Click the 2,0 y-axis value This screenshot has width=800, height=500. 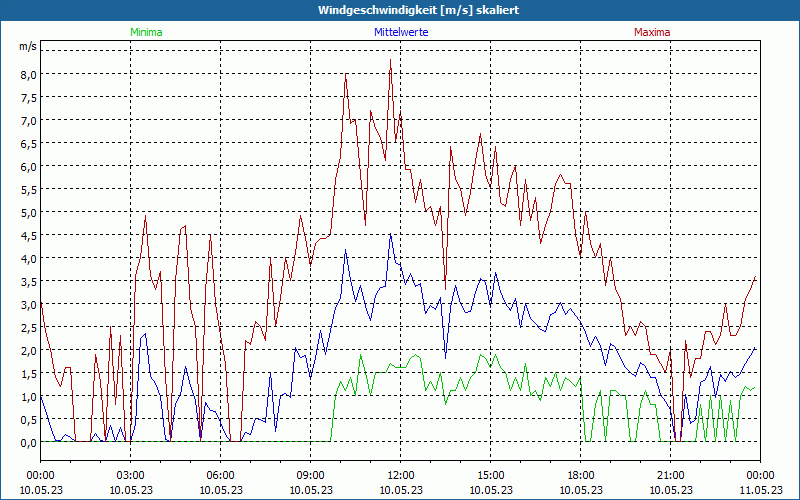click(x=29, y=350)
